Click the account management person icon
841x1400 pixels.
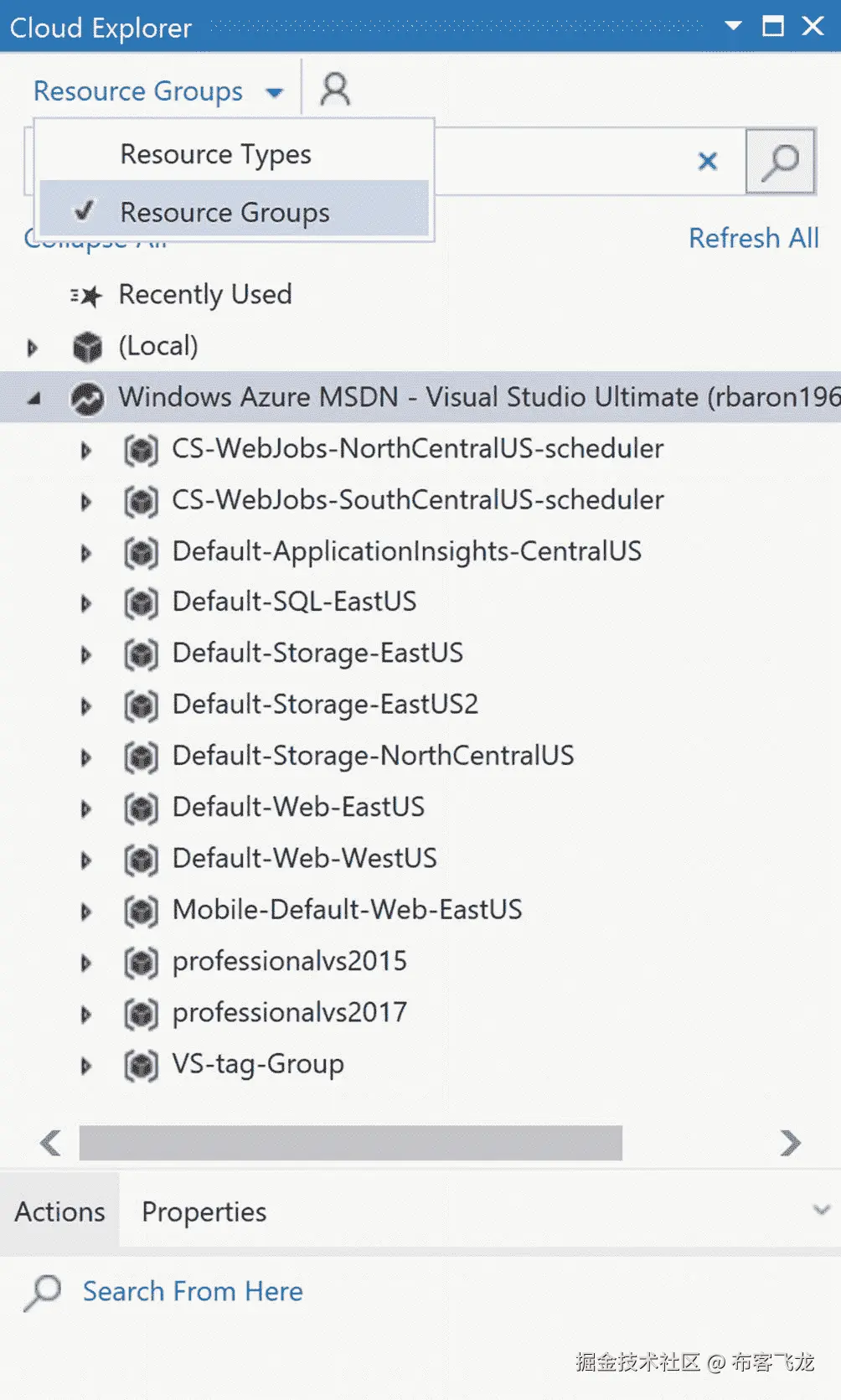coord(335,89)
